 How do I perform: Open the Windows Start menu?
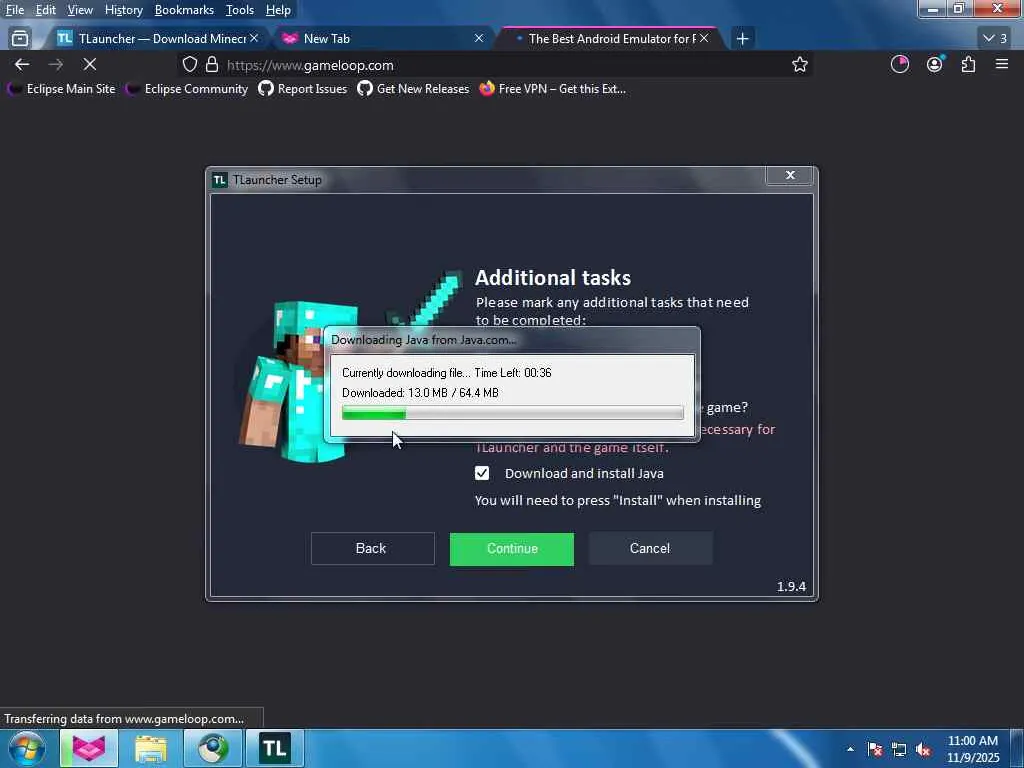pyautogui.click(x=27, y=748)
